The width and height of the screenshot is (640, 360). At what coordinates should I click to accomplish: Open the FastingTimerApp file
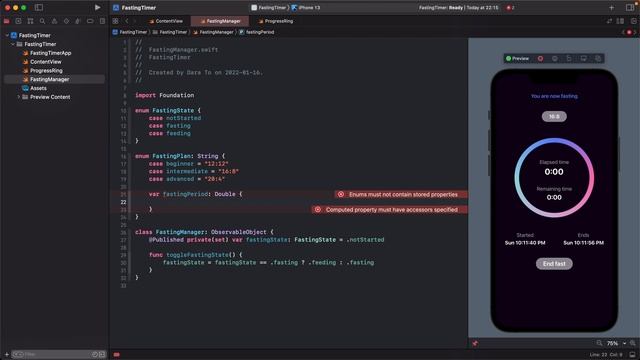pos(47,53)
